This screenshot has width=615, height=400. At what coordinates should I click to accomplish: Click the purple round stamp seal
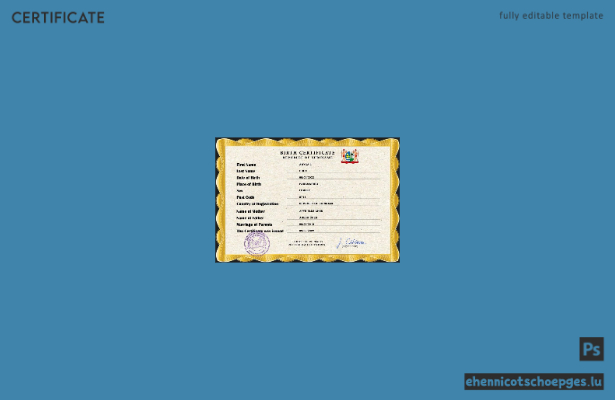pos(257,243)
